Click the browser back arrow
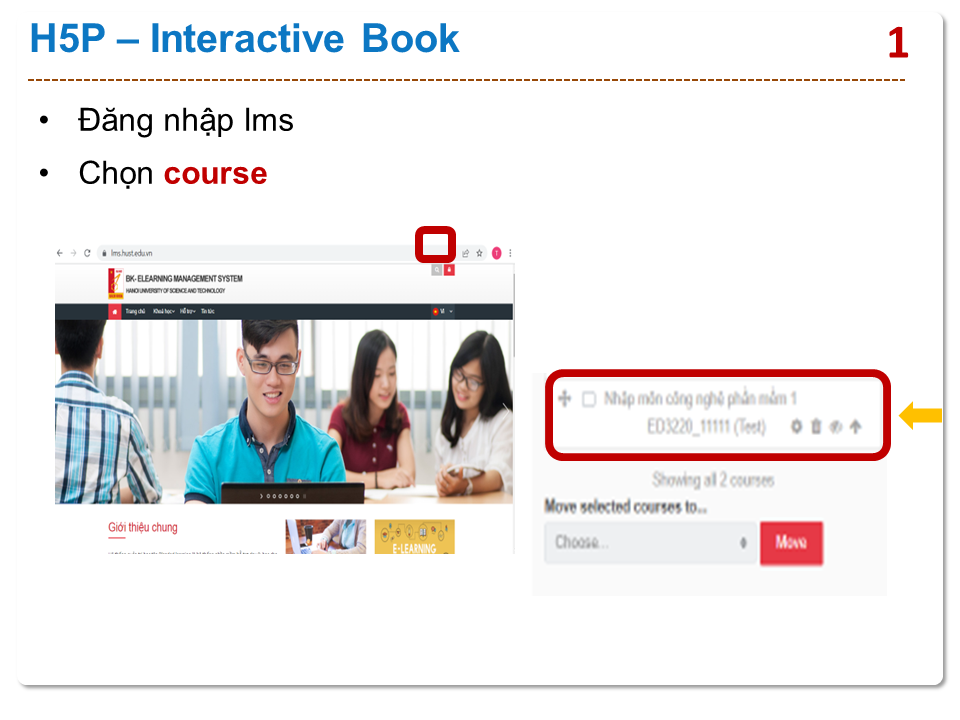 click(60, 253)
